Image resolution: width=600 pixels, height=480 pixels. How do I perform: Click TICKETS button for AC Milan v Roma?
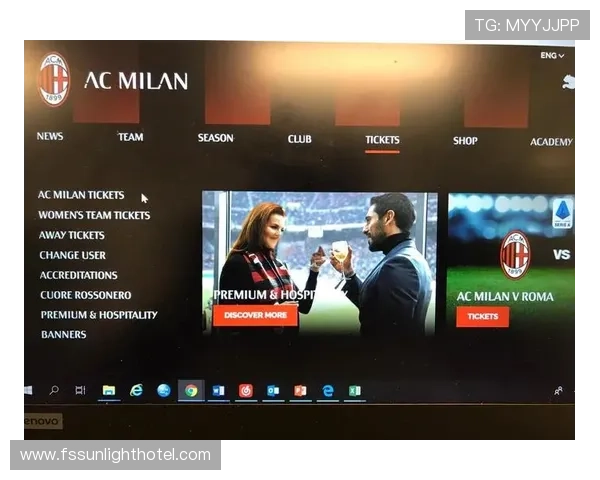482,316
